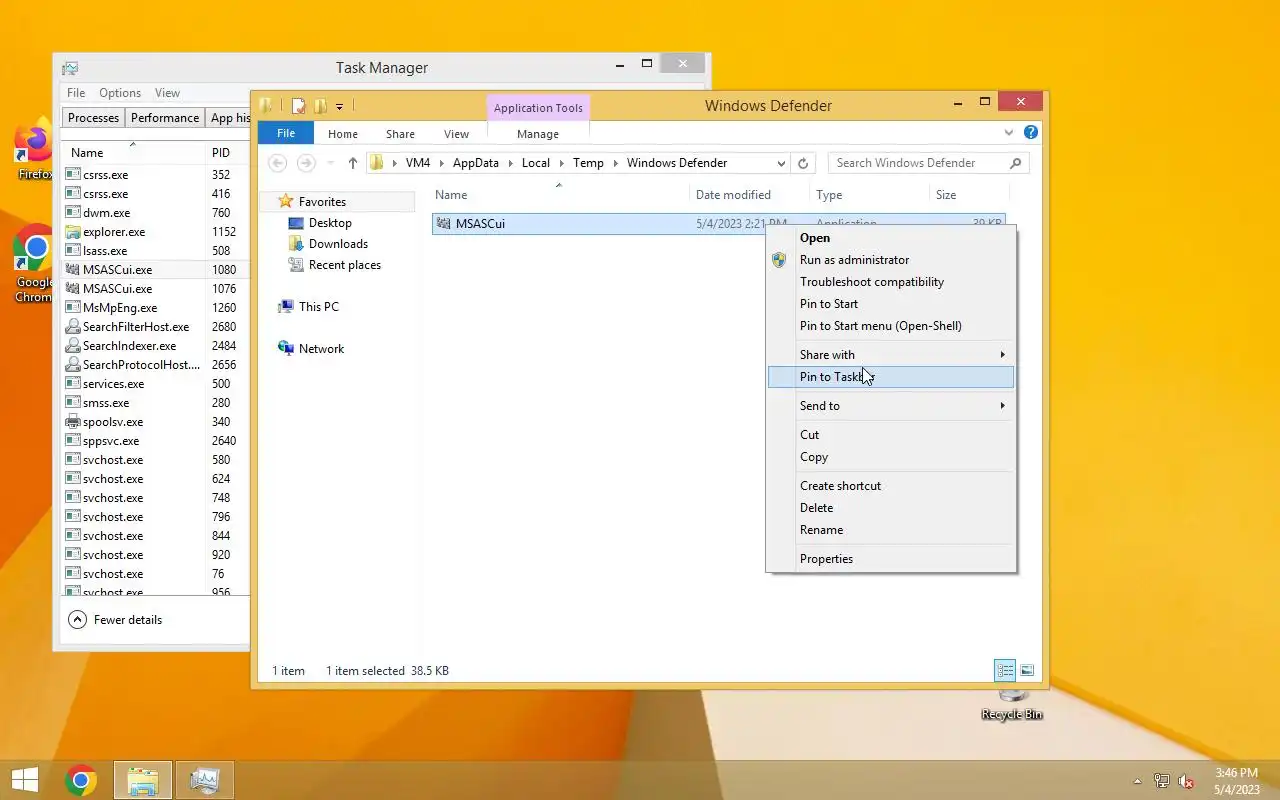Open Manage tab under Application Tools
This screenshot has width=1280, height=800.
[538, 133]
